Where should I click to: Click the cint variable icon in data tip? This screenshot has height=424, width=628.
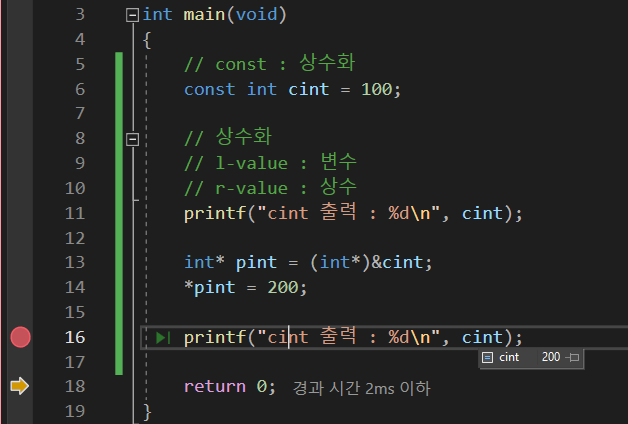point(487,357)
